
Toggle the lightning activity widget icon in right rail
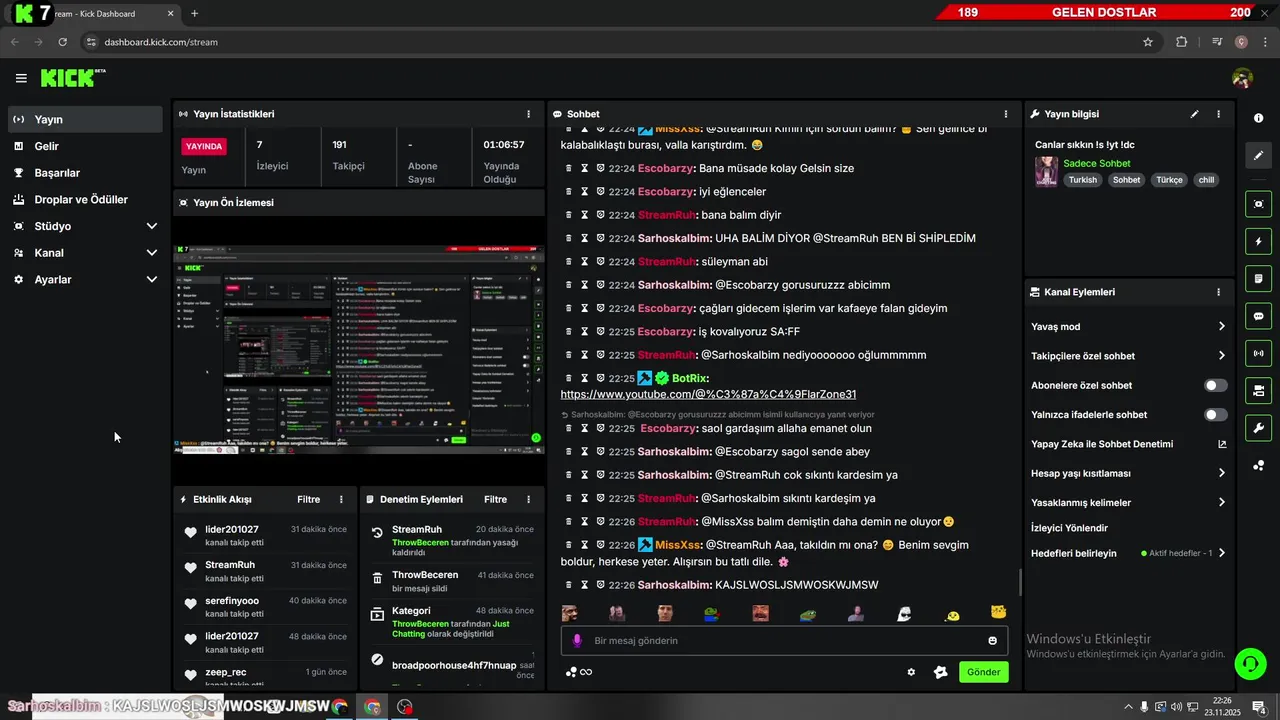click(1258, 241)
